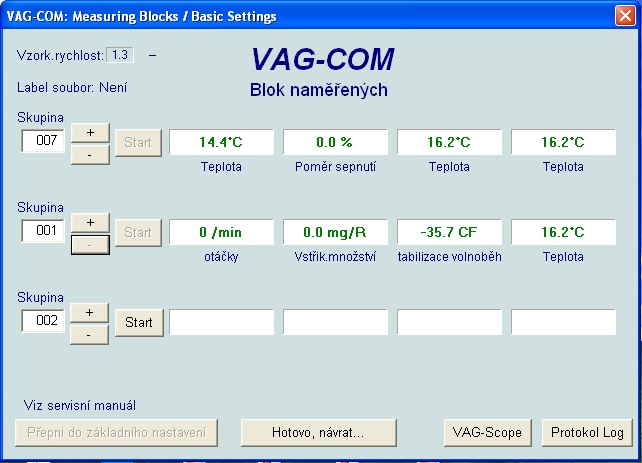This screenshot has width=642, height=463.
Task: Click the Skupina 007 group number field
Action: coord(43,141)
